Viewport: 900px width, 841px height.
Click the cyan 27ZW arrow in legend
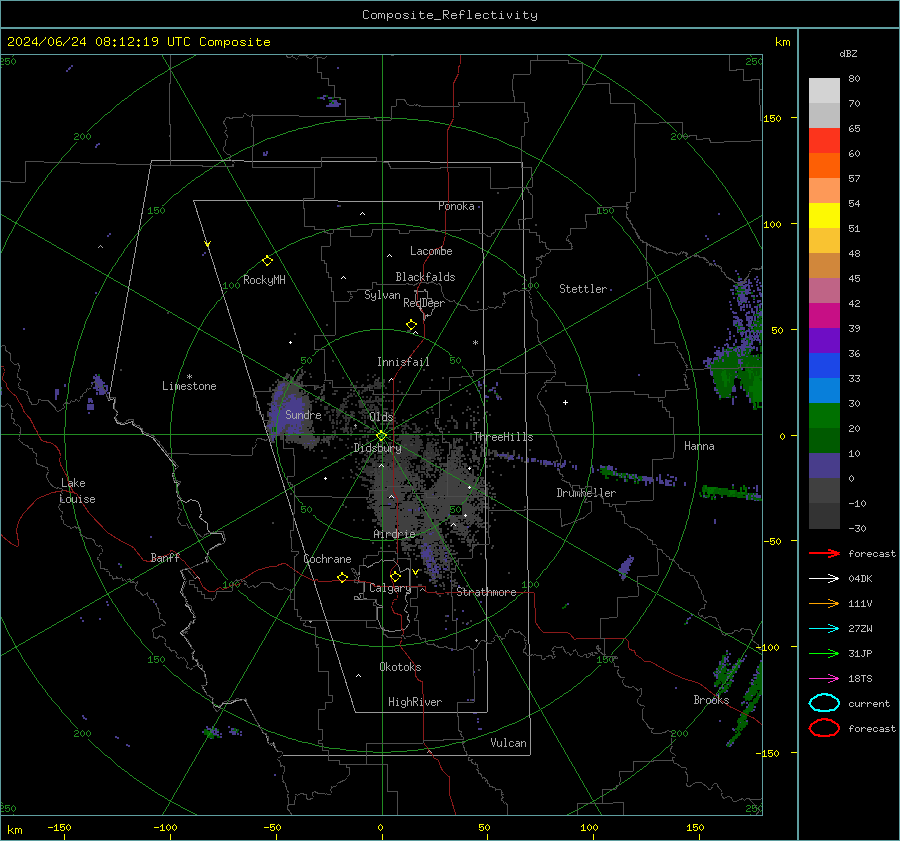824,629
